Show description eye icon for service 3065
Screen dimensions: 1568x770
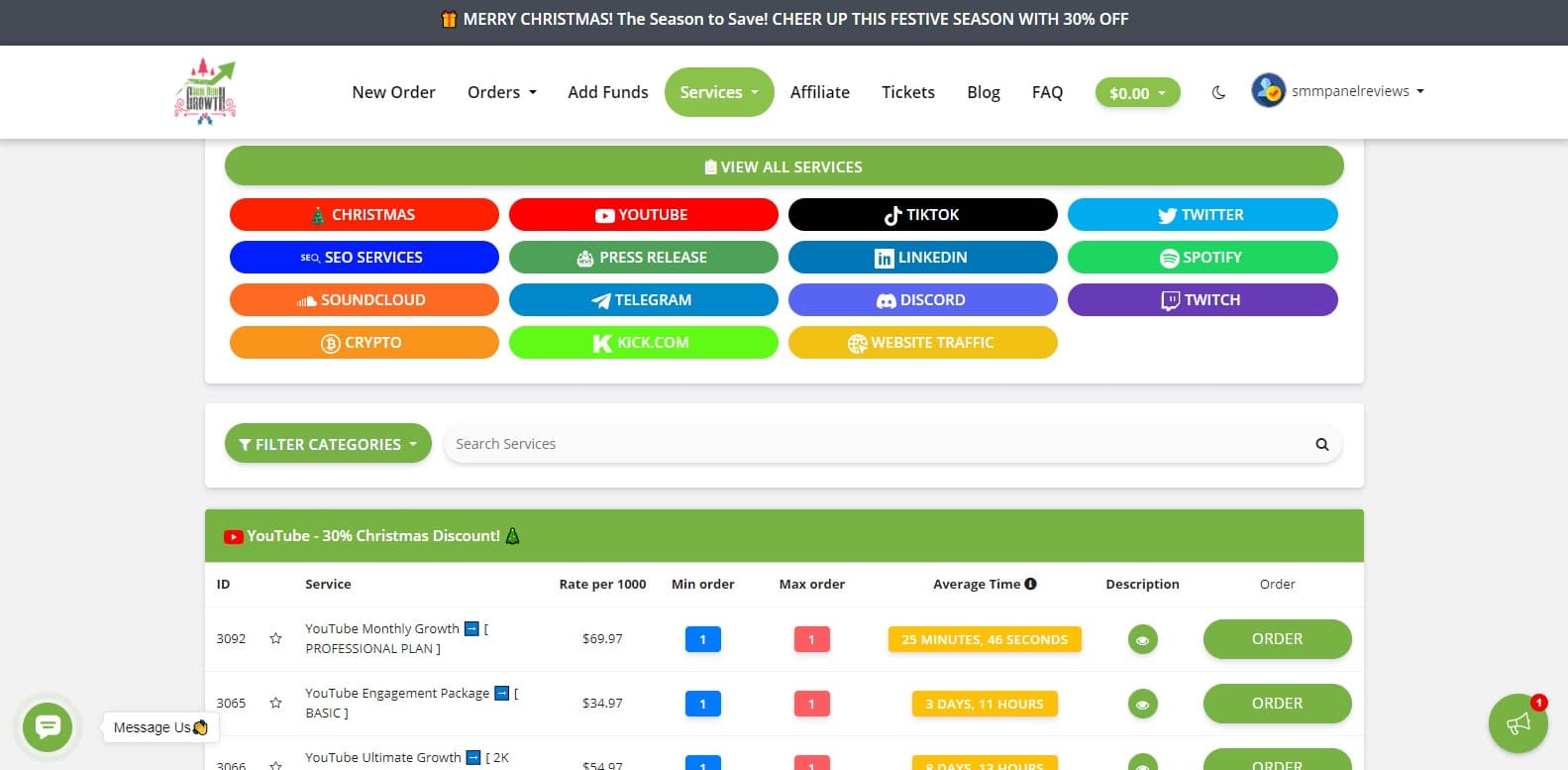click(x=1142, y=704)
